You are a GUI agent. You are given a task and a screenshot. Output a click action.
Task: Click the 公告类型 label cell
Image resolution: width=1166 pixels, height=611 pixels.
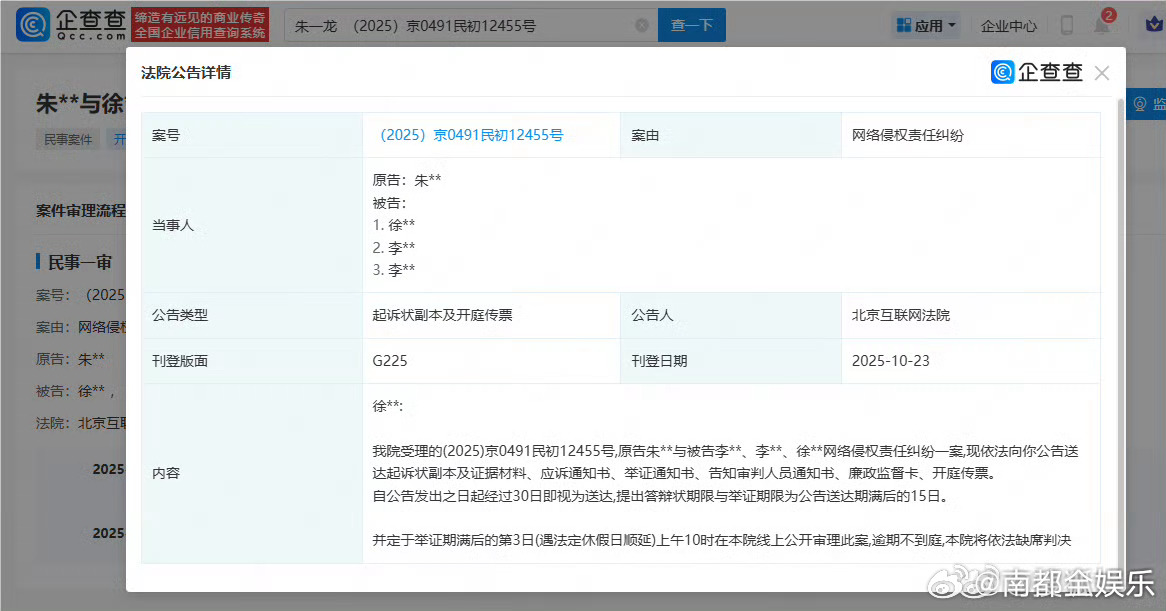pyautogui.click(x=251, y=315)
